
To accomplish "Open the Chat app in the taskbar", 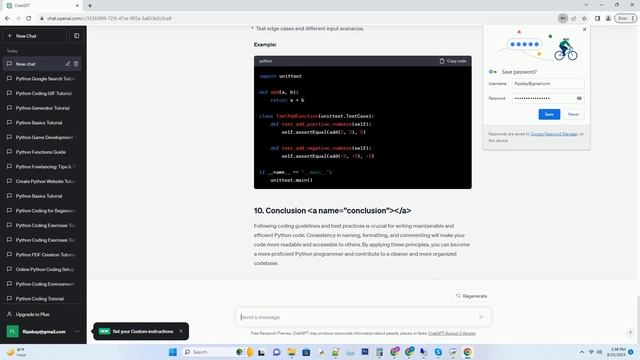I will click(x=276, y=352).
